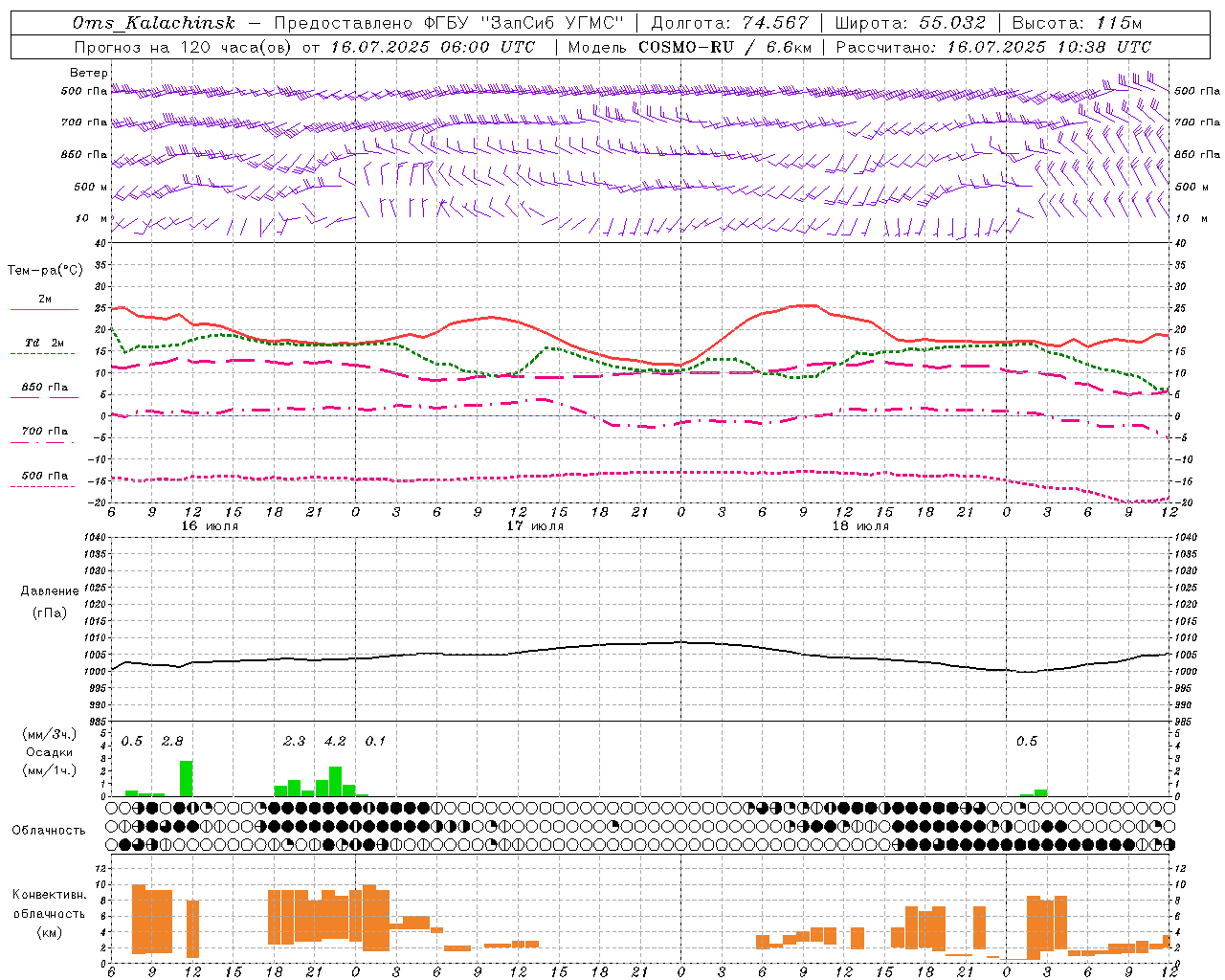Click the 2.3 precipitation total

click(x=295, y=742)
